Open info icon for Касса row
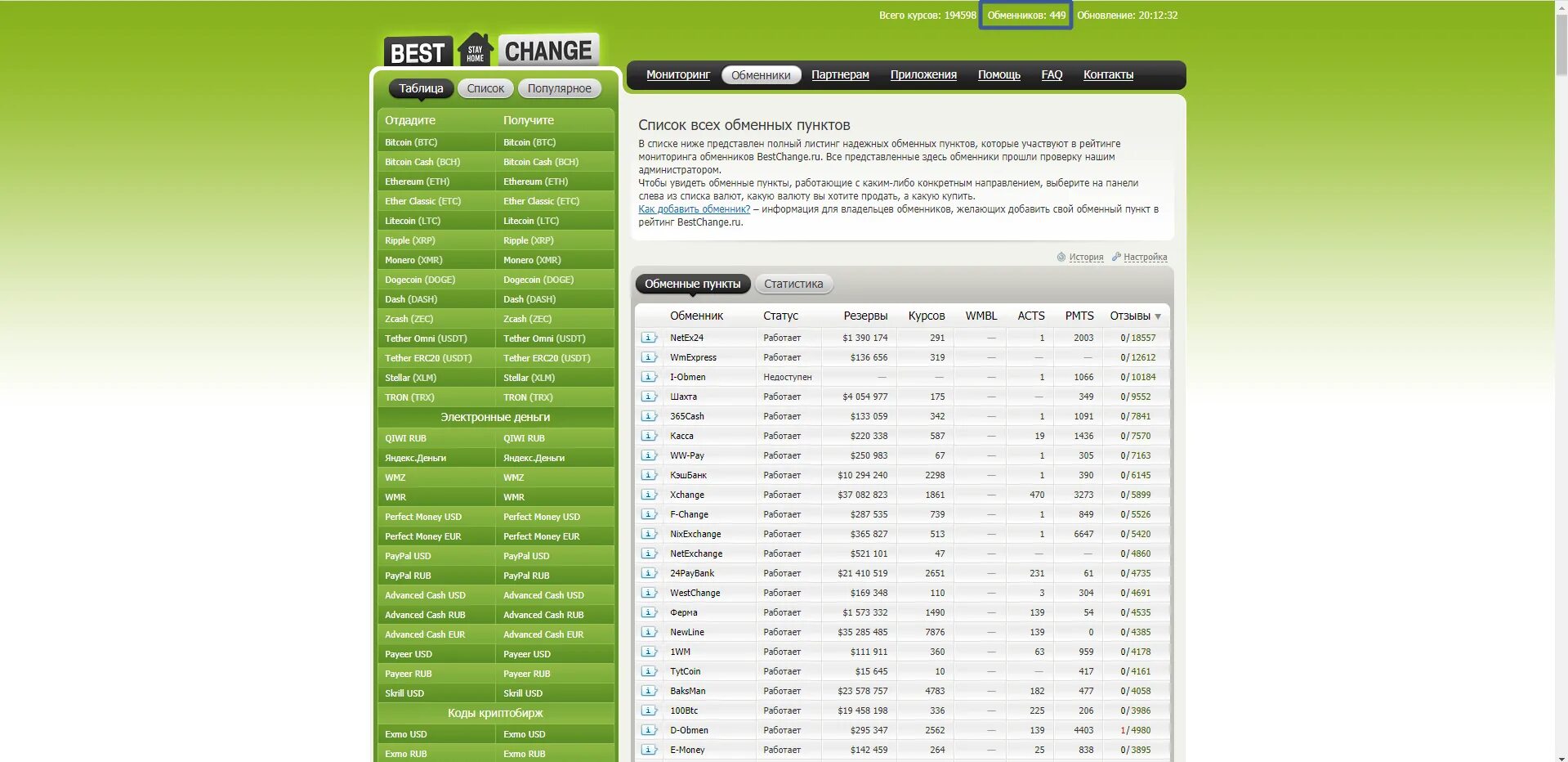The width and height of the screenshot is (1568, 762). pos(649,436)
